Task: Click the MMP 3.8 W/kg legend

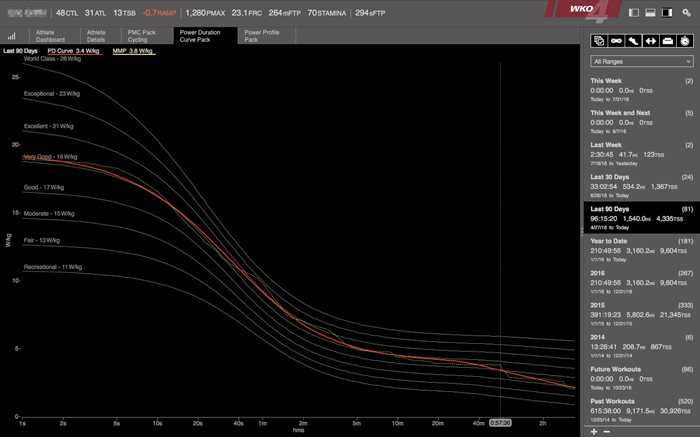Action: pyautogui.click(x=133, y=51)
